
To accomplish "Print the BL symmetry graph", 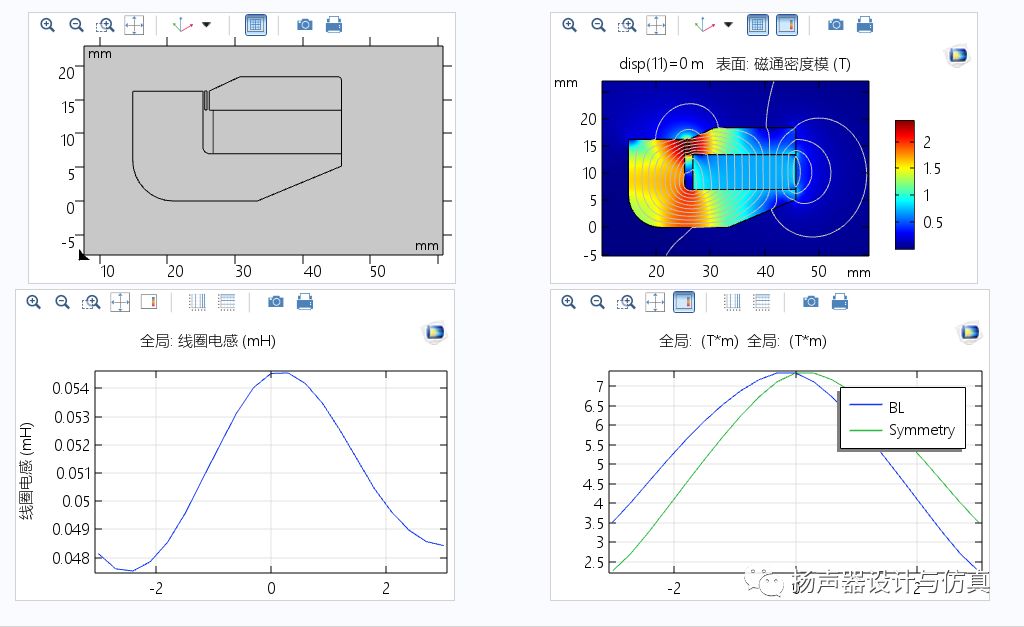I will (x=841, y=301).
